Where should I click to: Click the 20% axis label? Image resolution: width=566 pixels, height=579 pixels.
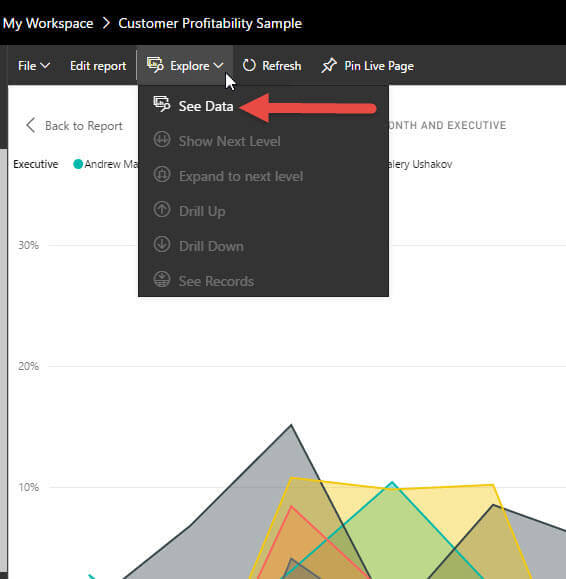pos(28,366)
